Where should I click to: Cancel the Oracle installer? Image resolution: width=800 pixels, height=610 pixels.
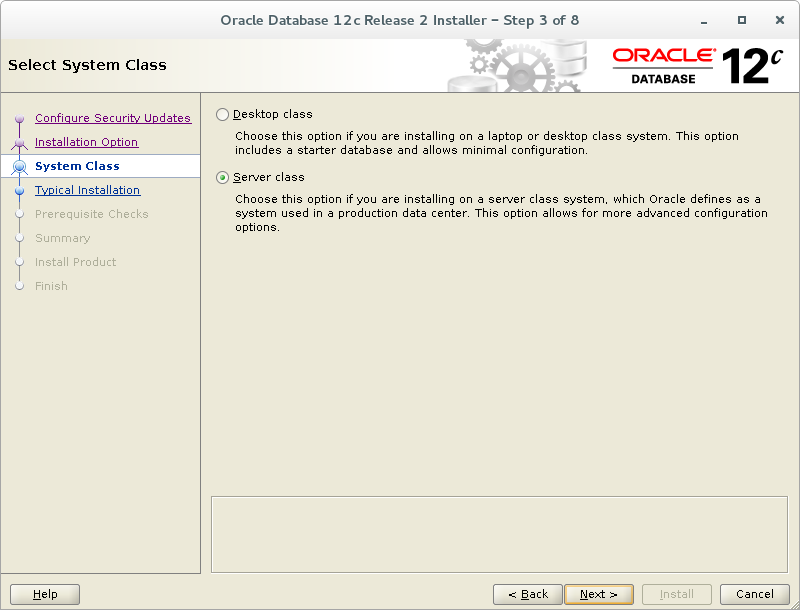click(755, 594)
